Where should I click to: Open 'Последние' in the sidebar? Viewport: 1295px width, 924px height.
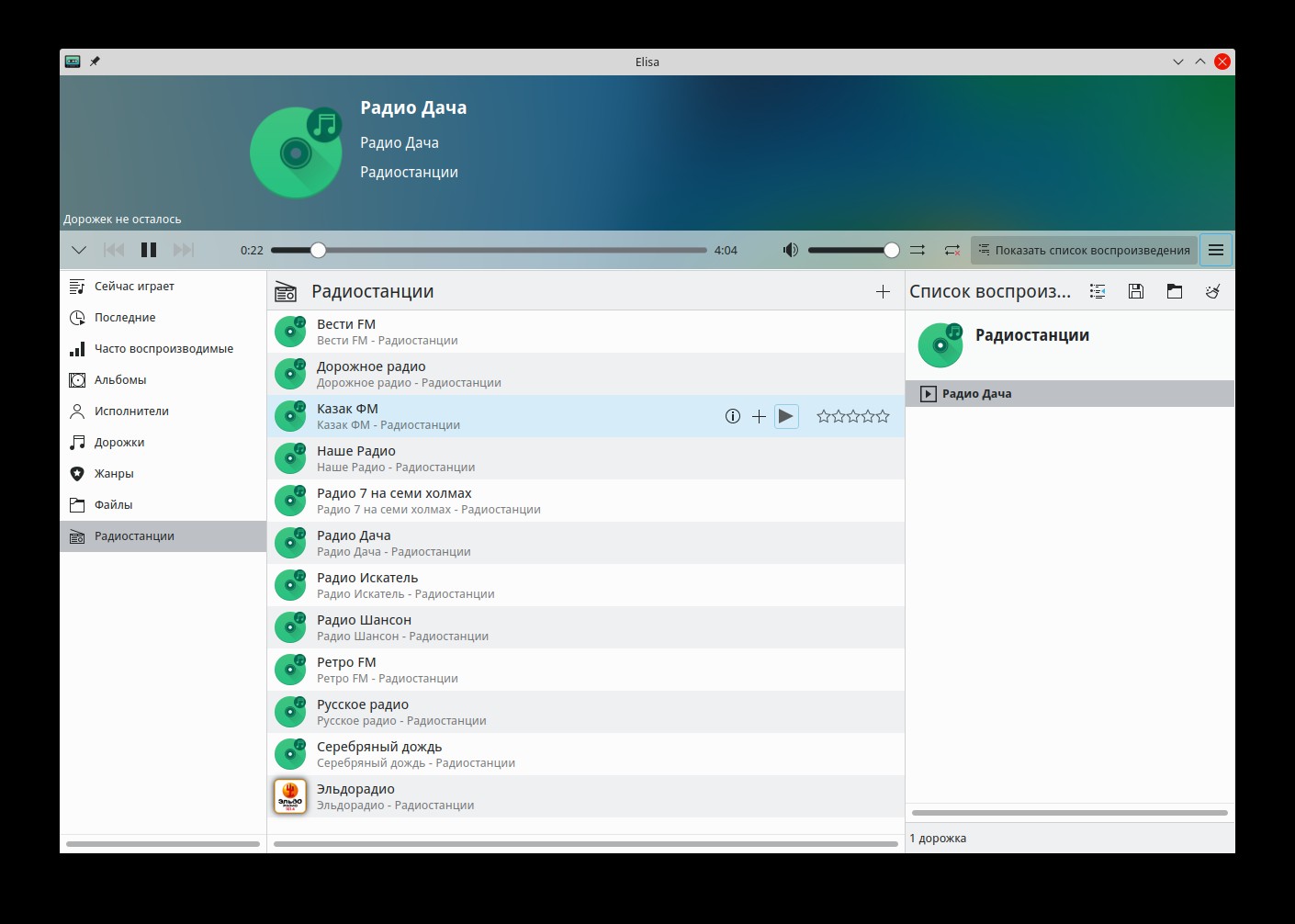coord(163,318)
